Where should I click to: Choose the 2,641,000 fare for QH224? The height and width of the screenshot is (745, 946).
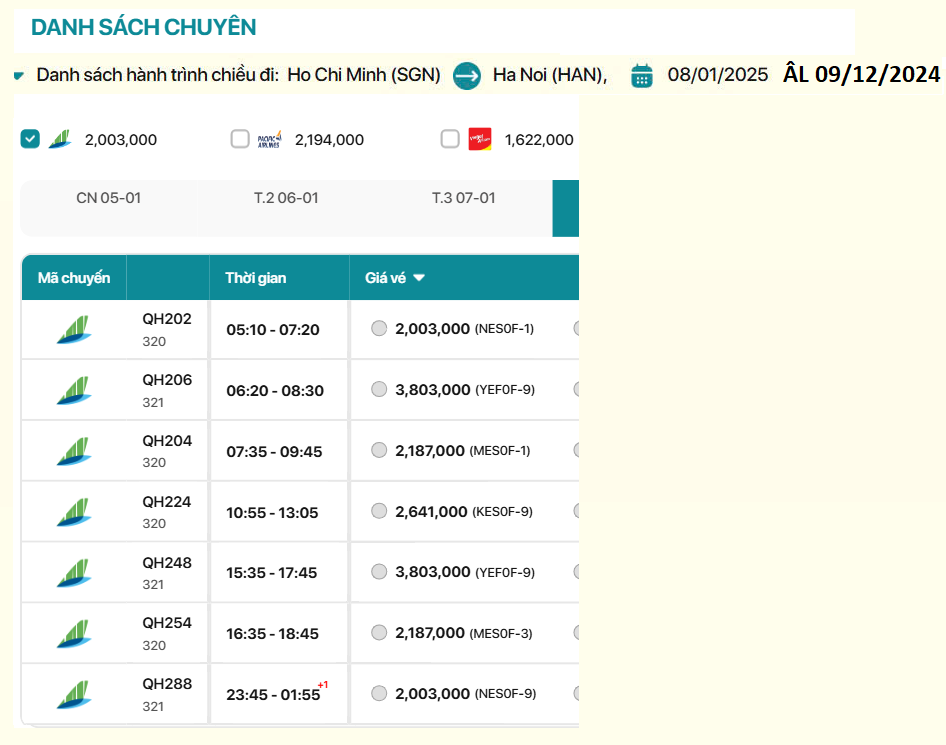pyautogui.click(x=379, y=511)
